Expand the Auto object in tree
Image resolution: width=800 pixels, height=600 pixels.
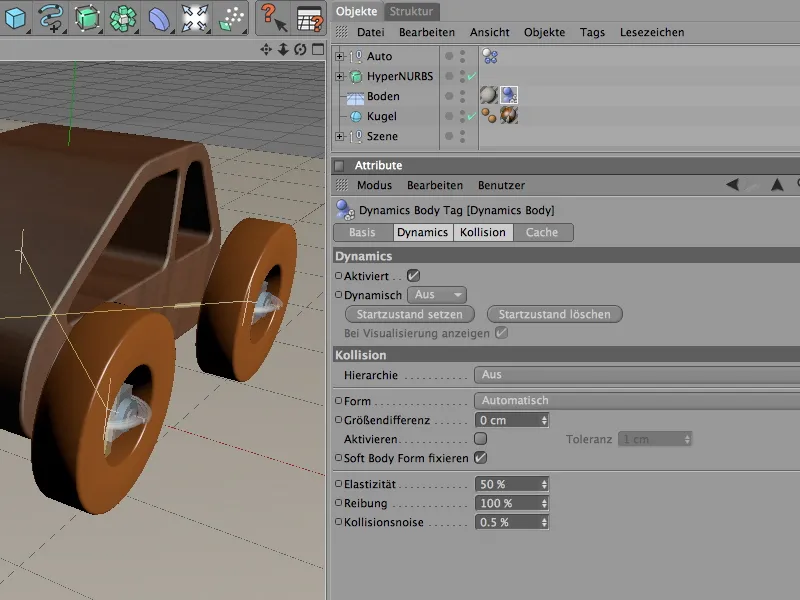coord(340,56)
